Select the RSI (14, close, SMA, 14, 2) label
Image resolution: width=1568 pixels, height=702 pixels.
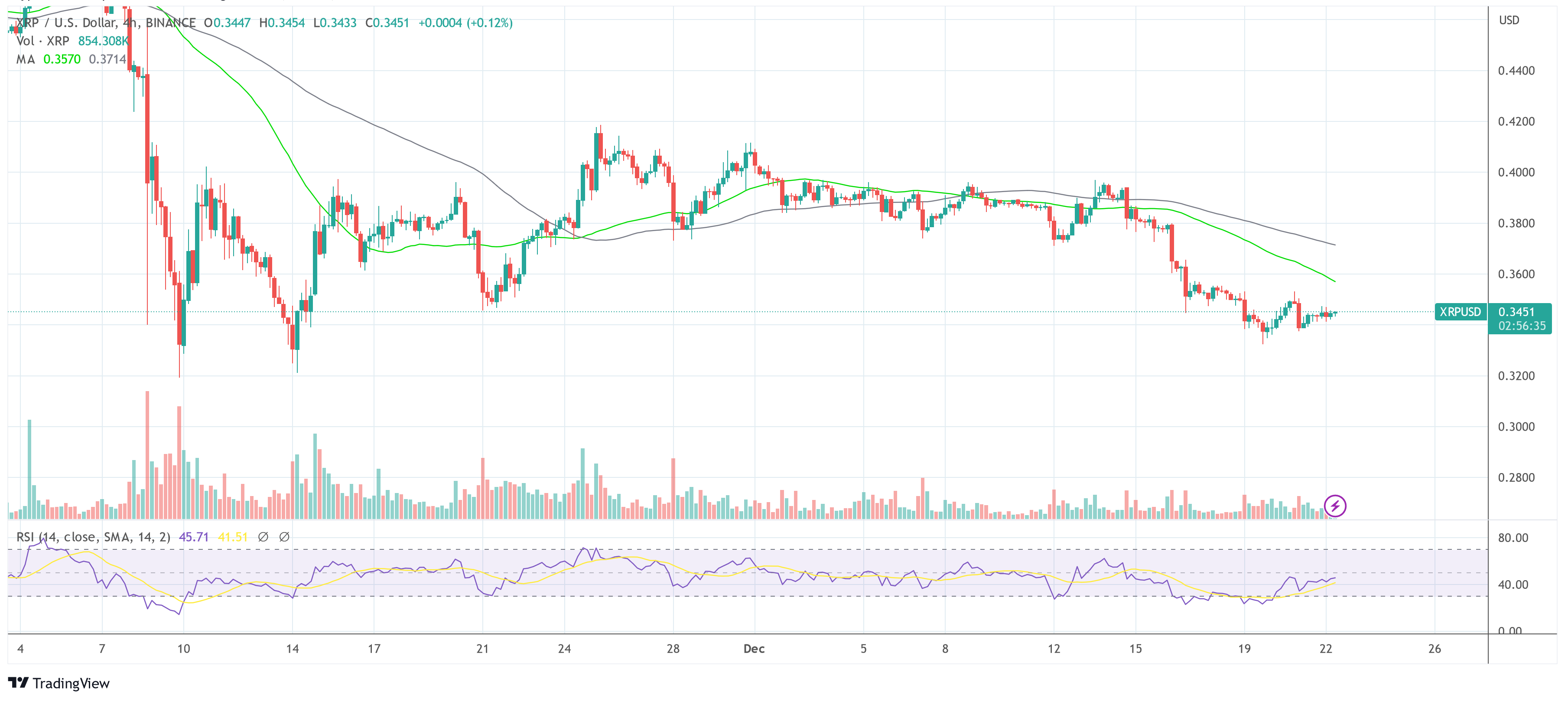[93, 537]
